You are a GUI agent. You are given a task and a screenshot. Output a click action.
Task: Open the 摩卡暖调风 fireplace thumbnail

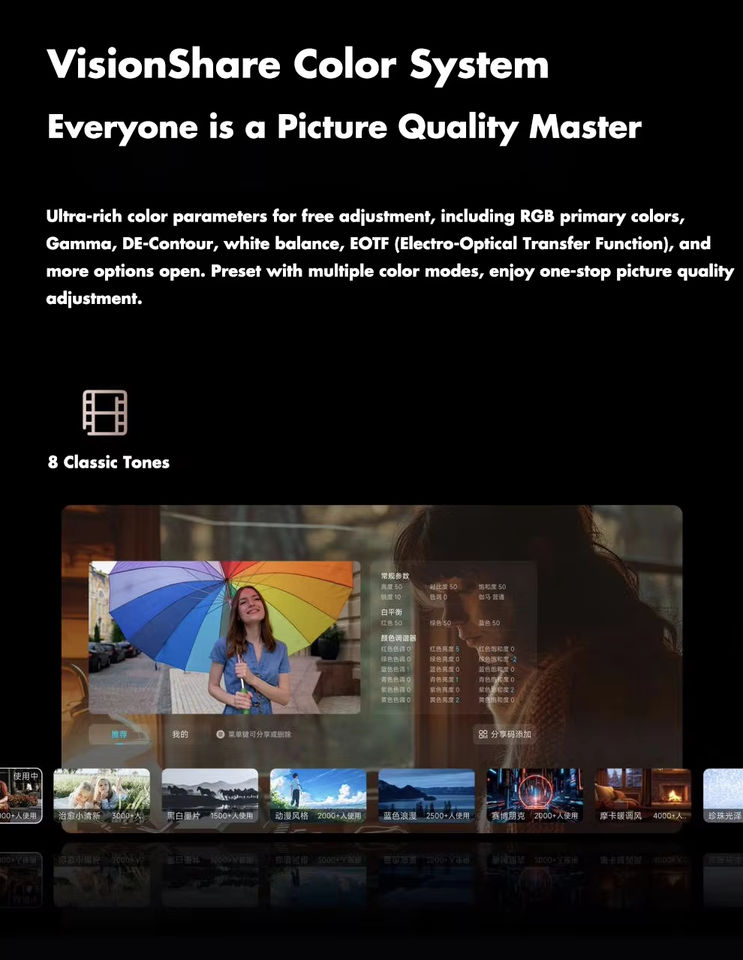pos(643,795)
